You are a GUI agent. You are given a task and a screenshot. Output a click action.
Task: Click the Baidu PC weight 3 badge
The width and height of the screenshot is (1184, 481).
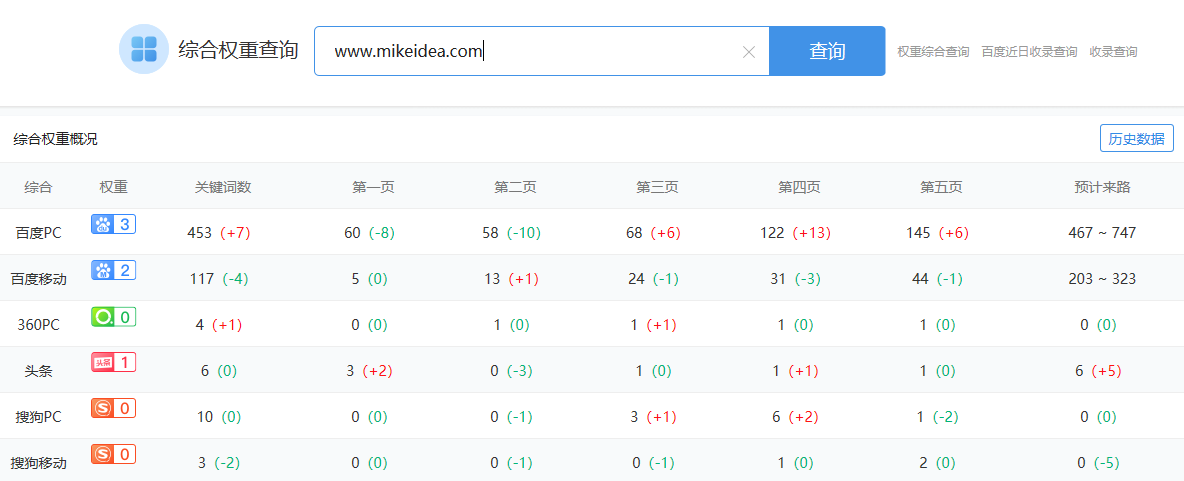pyautogui.click(x=113, y=224)
